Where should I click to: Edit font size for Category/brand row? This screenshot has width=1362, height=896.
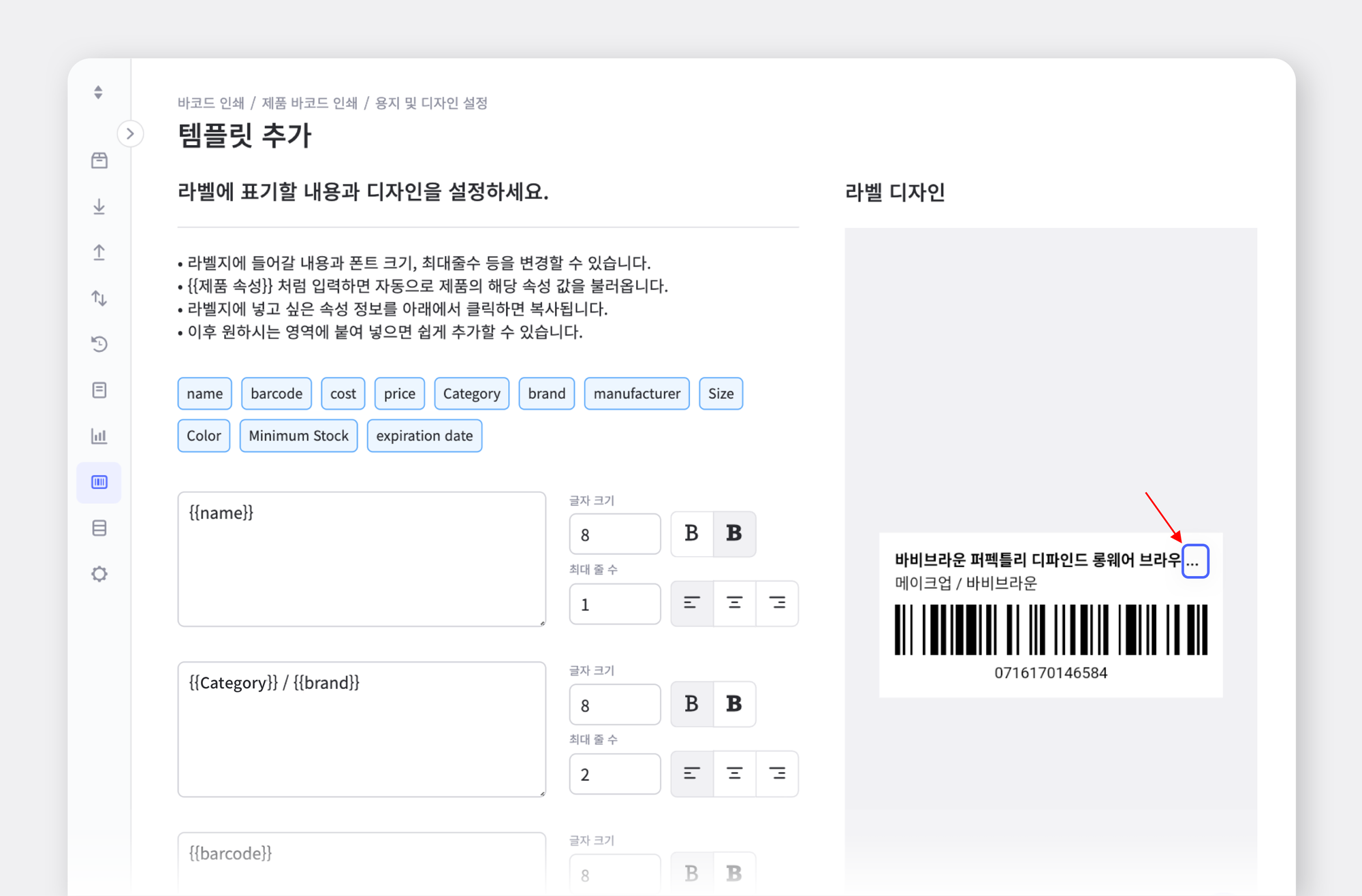[615, 705]
